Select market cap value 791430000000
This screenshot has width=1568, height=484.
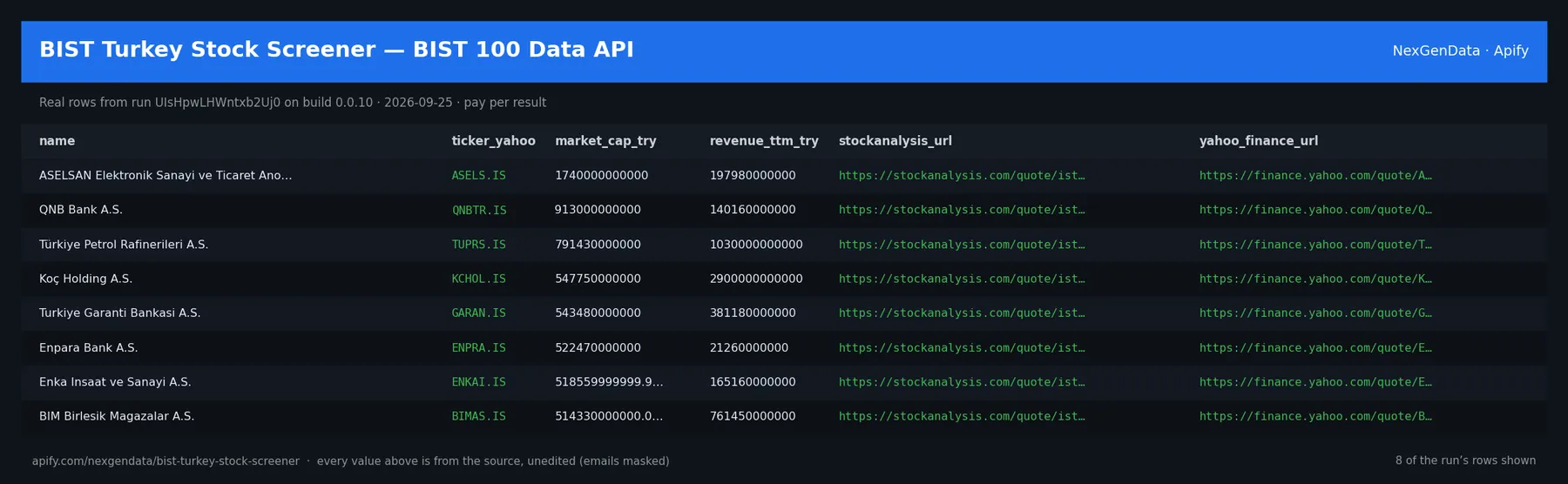click(598, 245)
